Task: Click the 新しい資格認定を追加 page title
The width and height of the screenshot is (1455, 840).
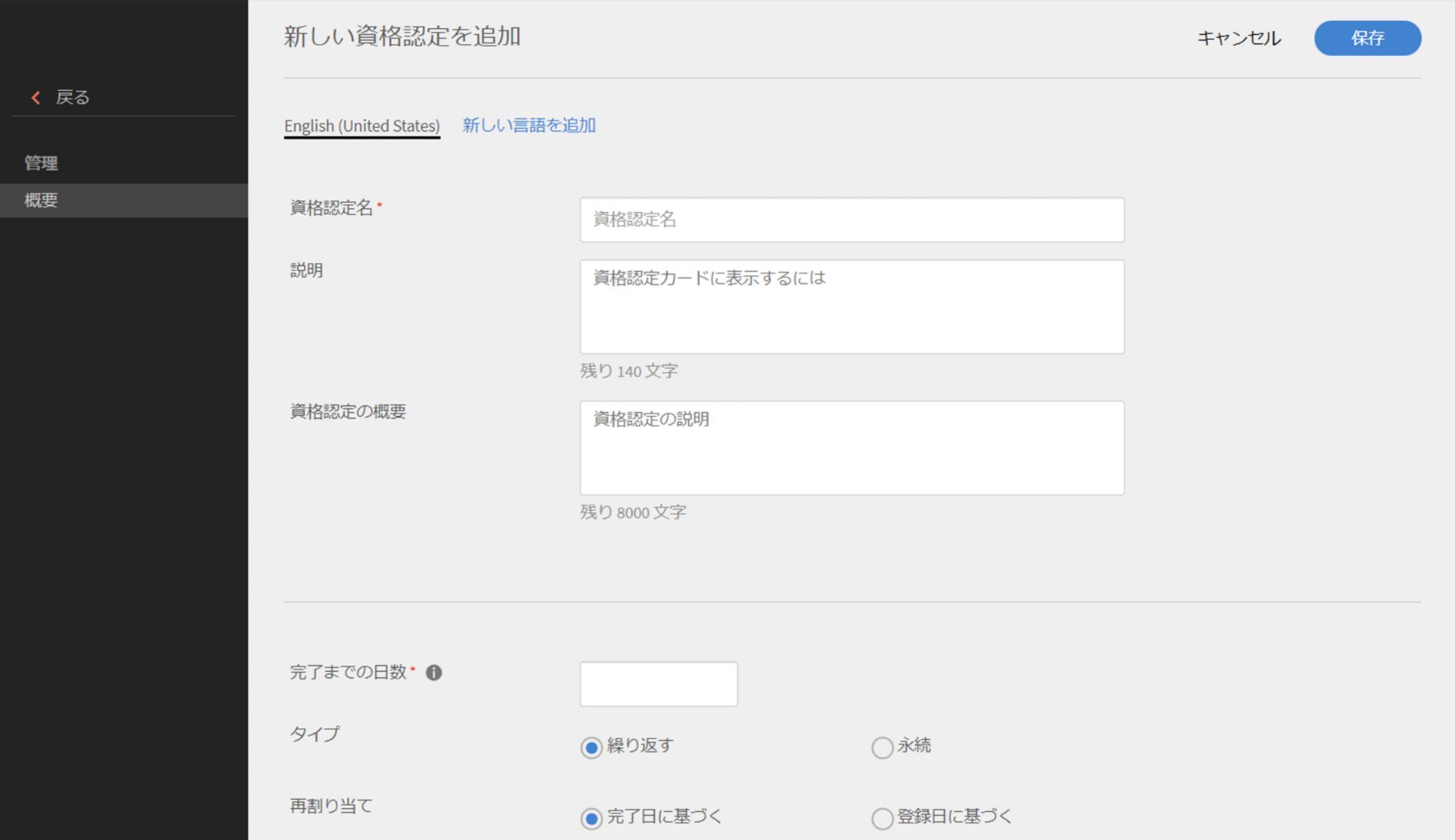Action: pyautogui.click(x=402, y=36)
